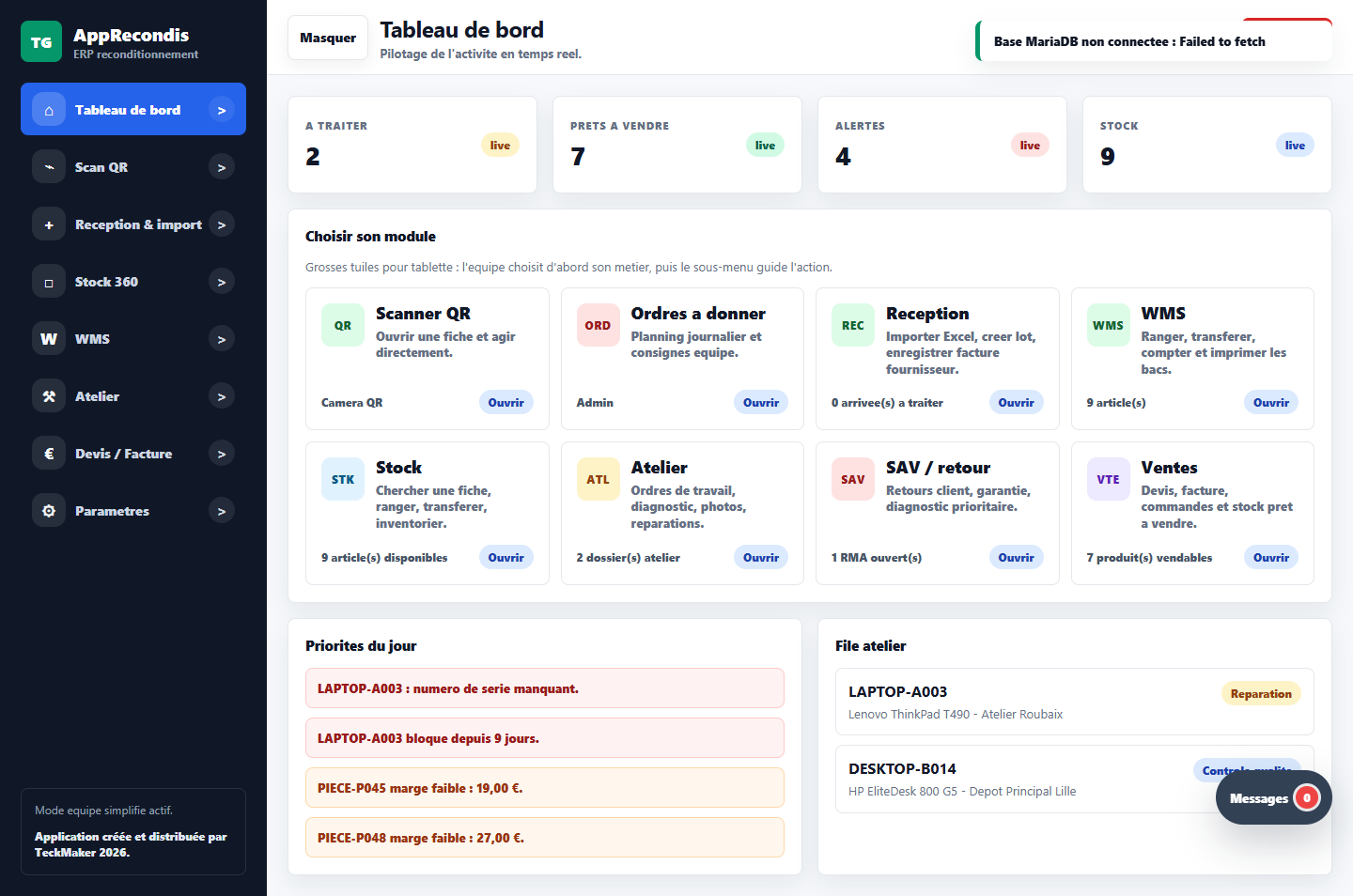Click Ouvrir on the Ordres a donner tile
This screenshot has height=896, width=1353.
click(761, 402)
